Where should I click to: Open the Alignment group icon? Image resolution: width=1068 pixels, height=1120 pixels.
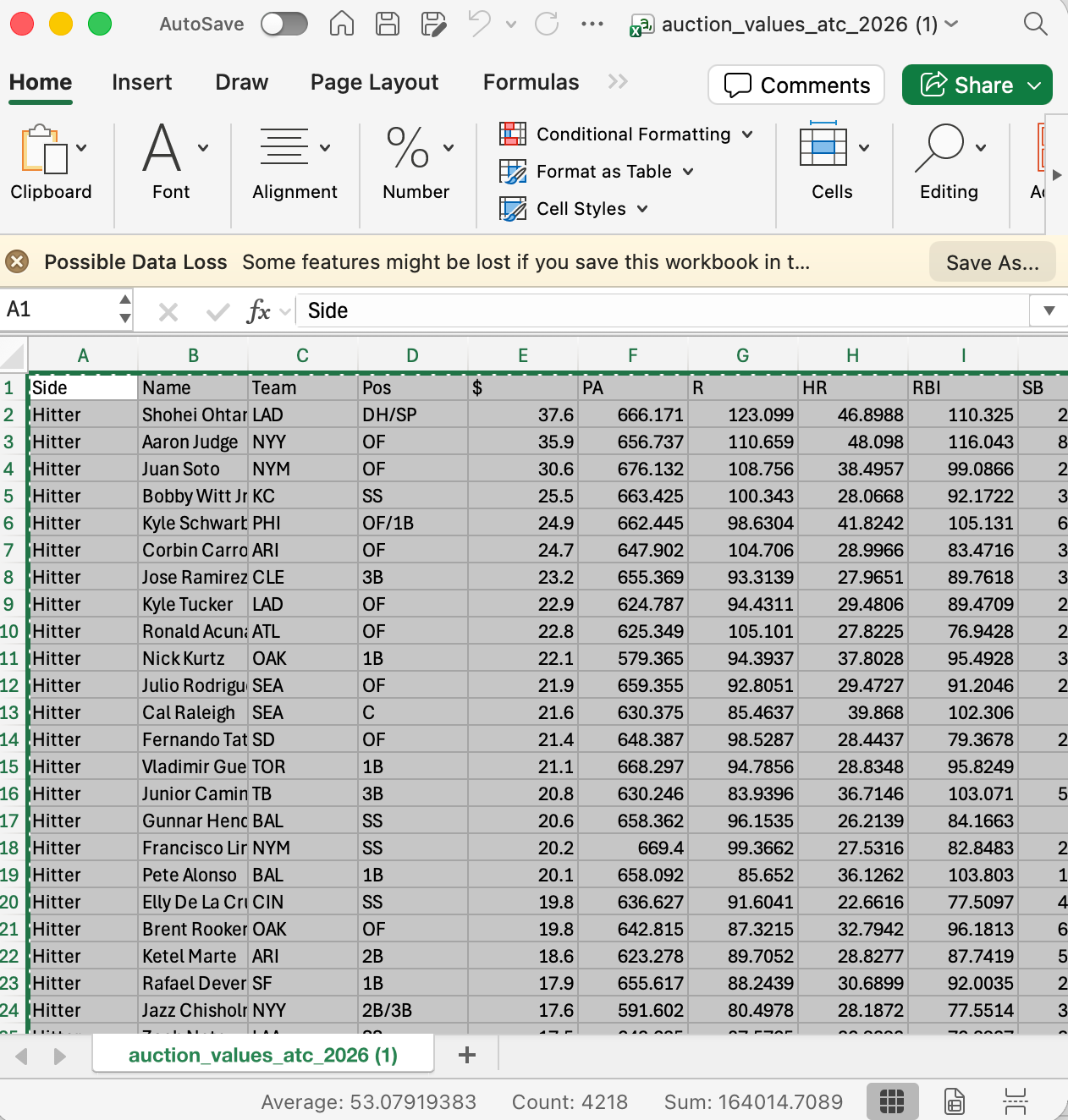pyautogui.click(x=284, y=147)
